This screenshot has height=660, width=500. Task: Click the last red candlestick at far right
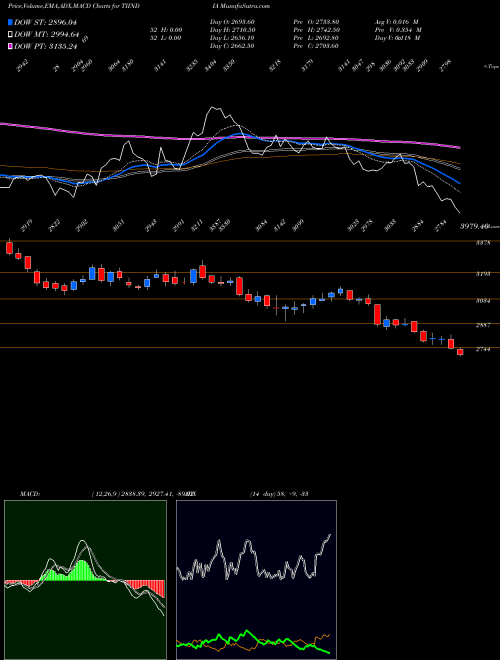coord(460,352)
